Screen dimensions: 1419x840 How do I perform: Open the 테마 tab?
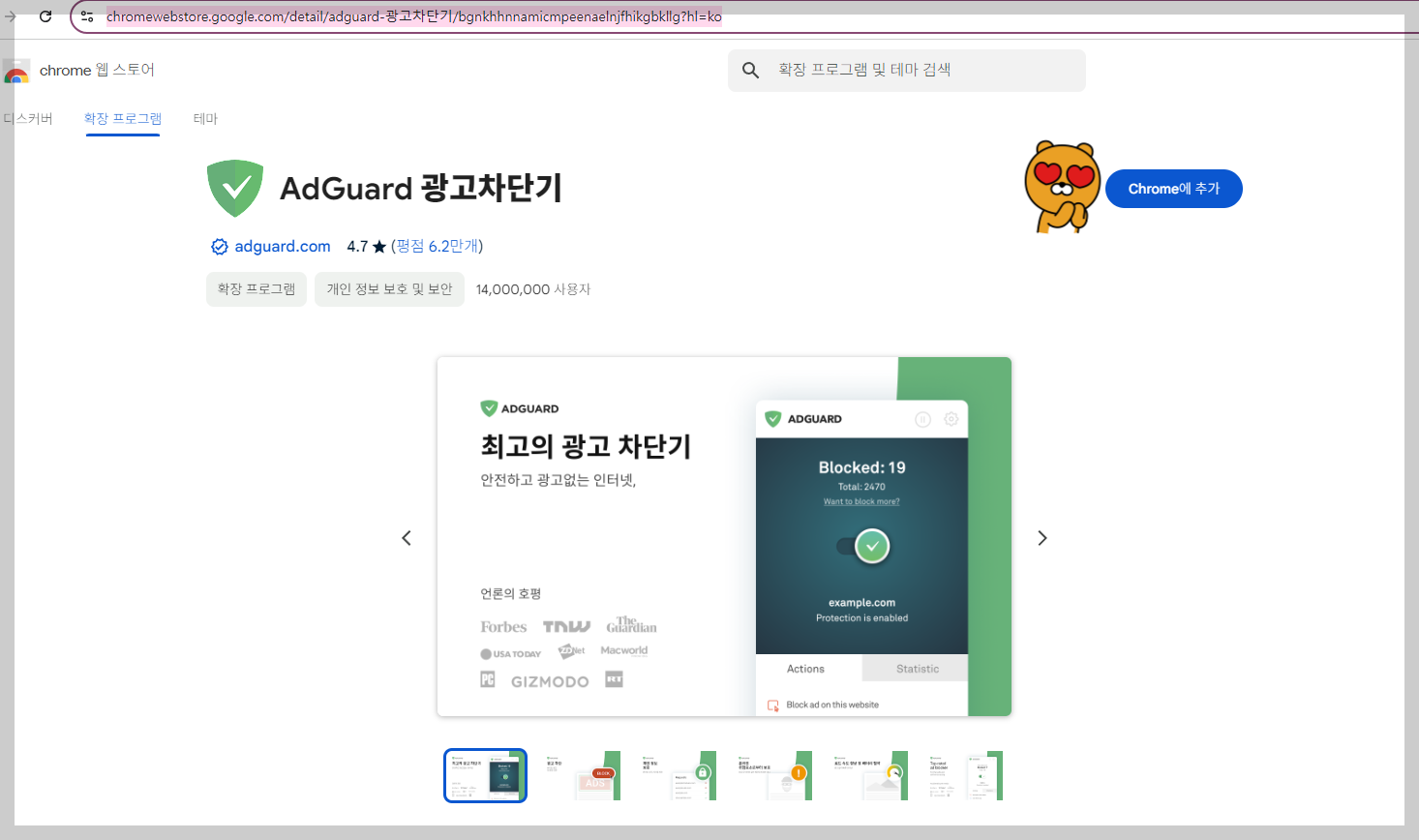(x=205, y=119)
